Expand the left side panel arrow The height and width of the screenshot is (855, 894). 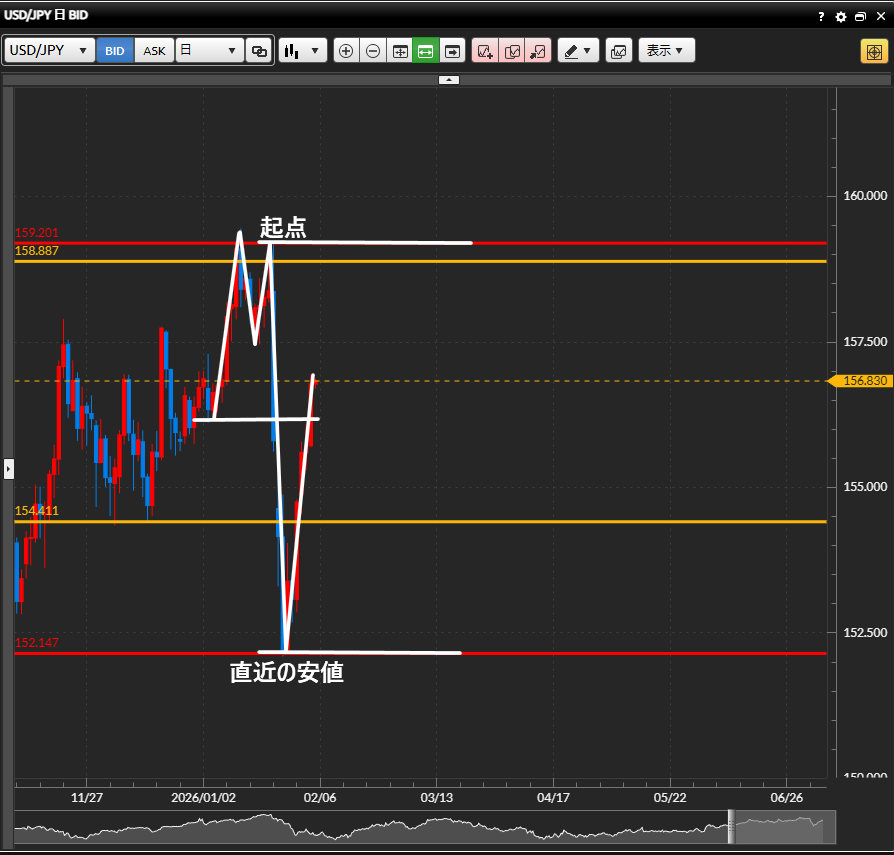coord(8,468)
